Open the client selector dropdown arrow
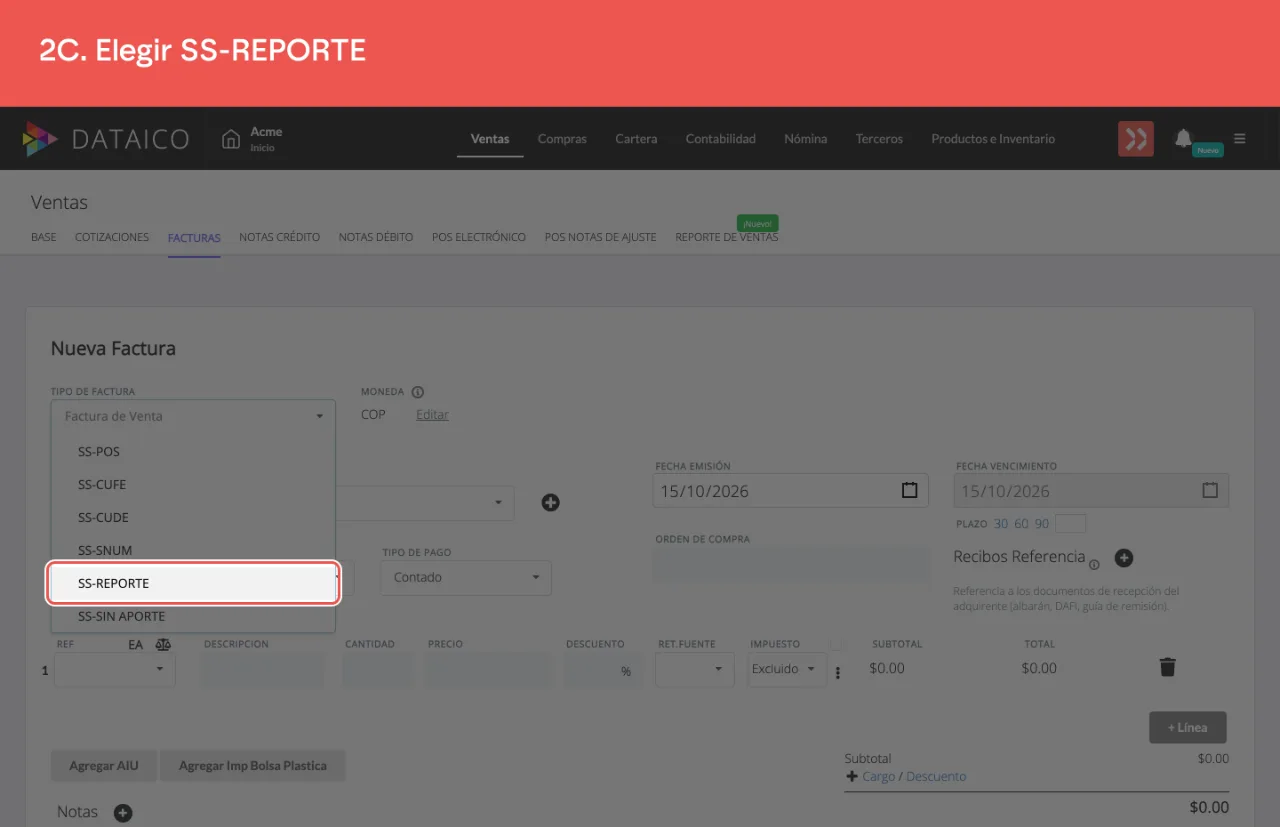 499,502
